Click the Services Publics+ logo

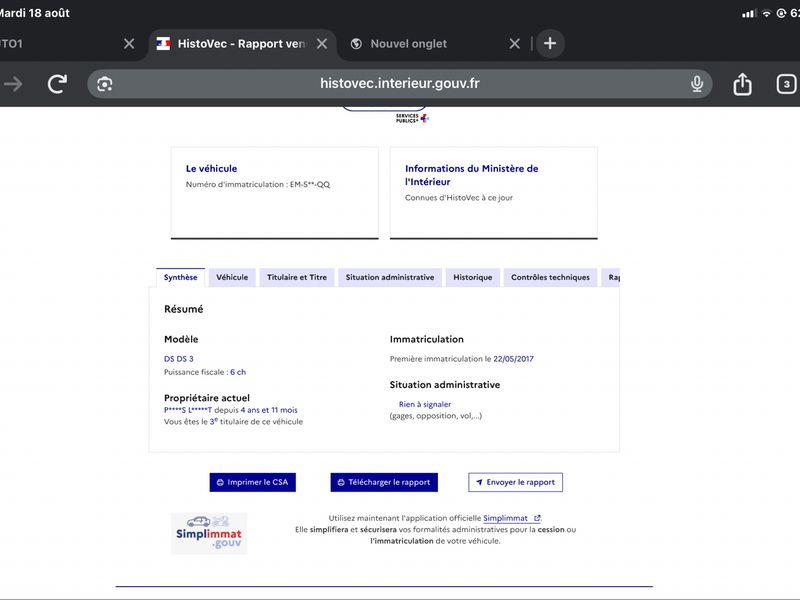click(412, 118)
